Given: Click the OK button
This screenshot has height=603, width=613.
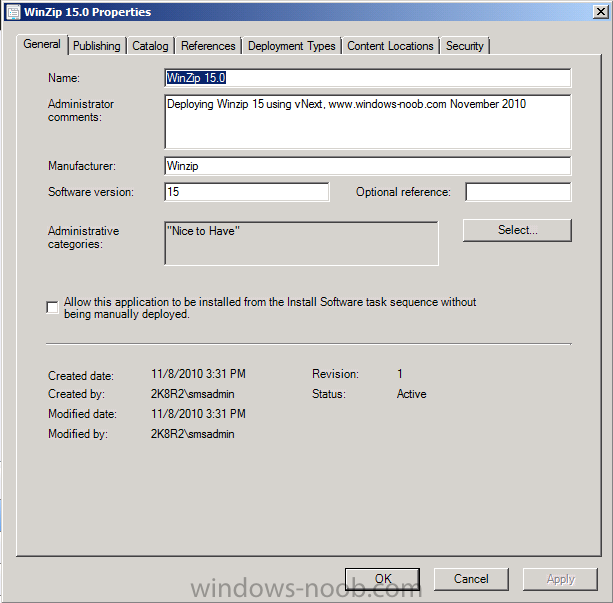Looking at the screenshot, I should point(382,579).
